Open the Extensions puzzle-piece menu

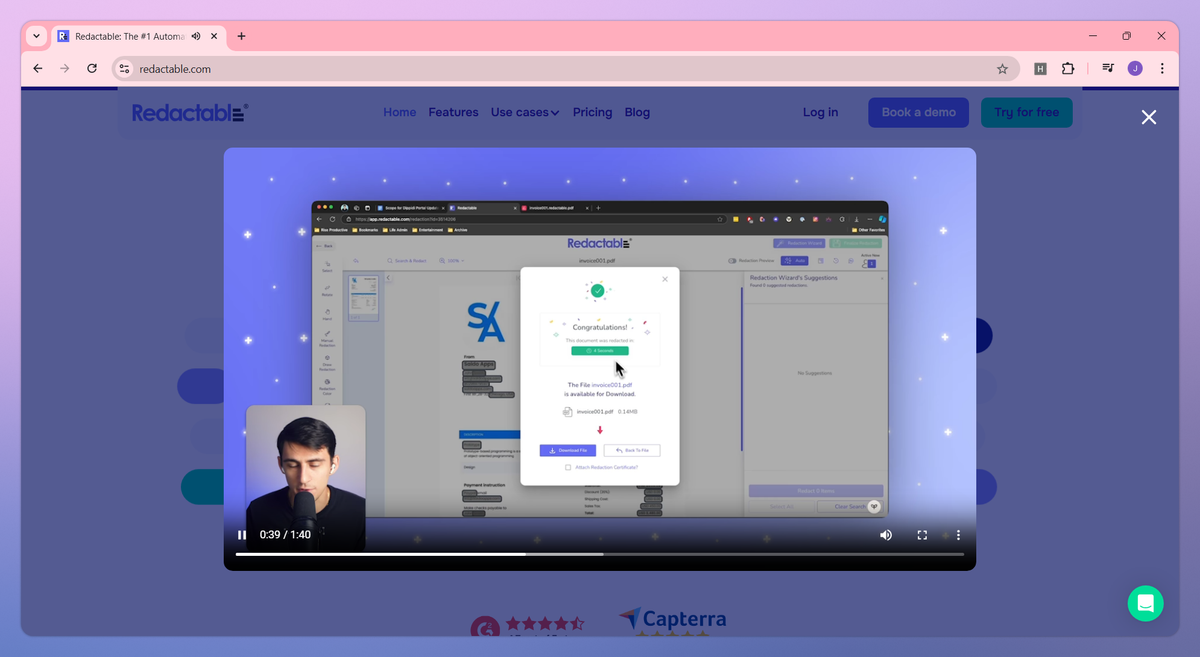tap(1068, 69)
